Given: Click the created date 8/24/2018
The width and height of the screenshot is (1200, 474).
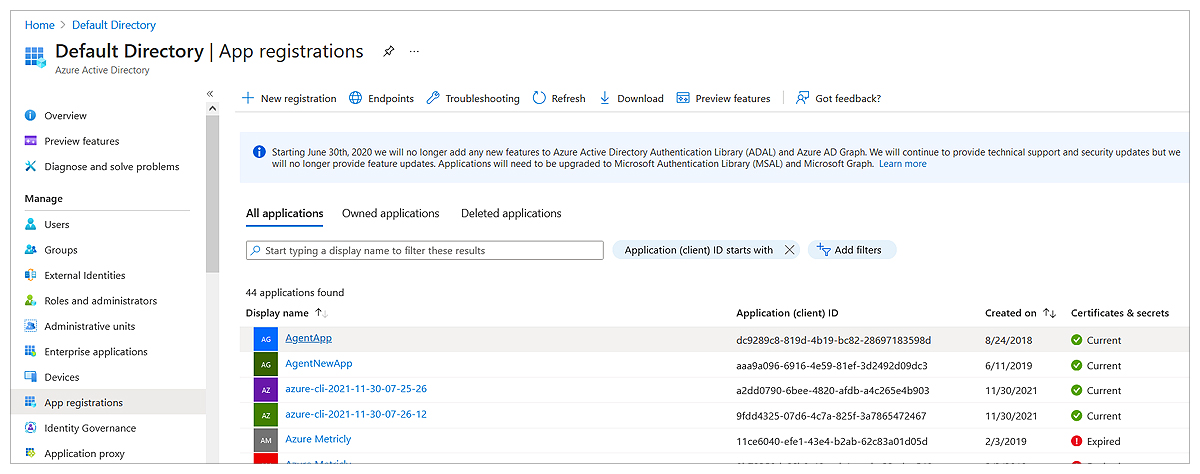Looking at the screenshot, I should 1009,340.
